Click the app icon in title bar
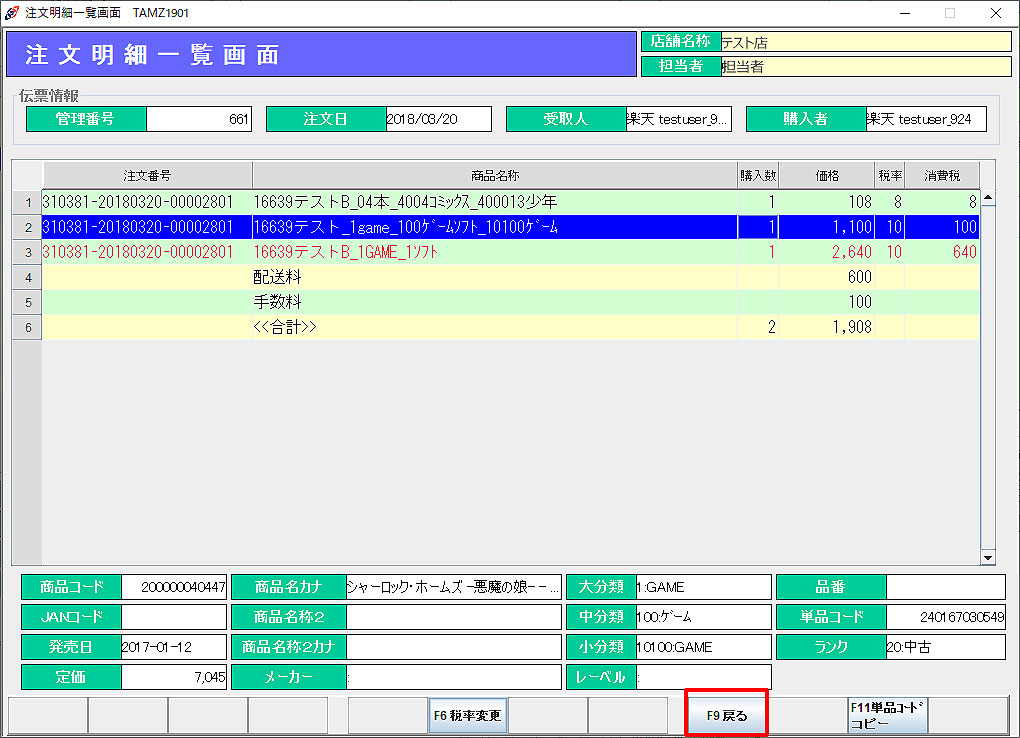1020x738 pixels. 11,13
